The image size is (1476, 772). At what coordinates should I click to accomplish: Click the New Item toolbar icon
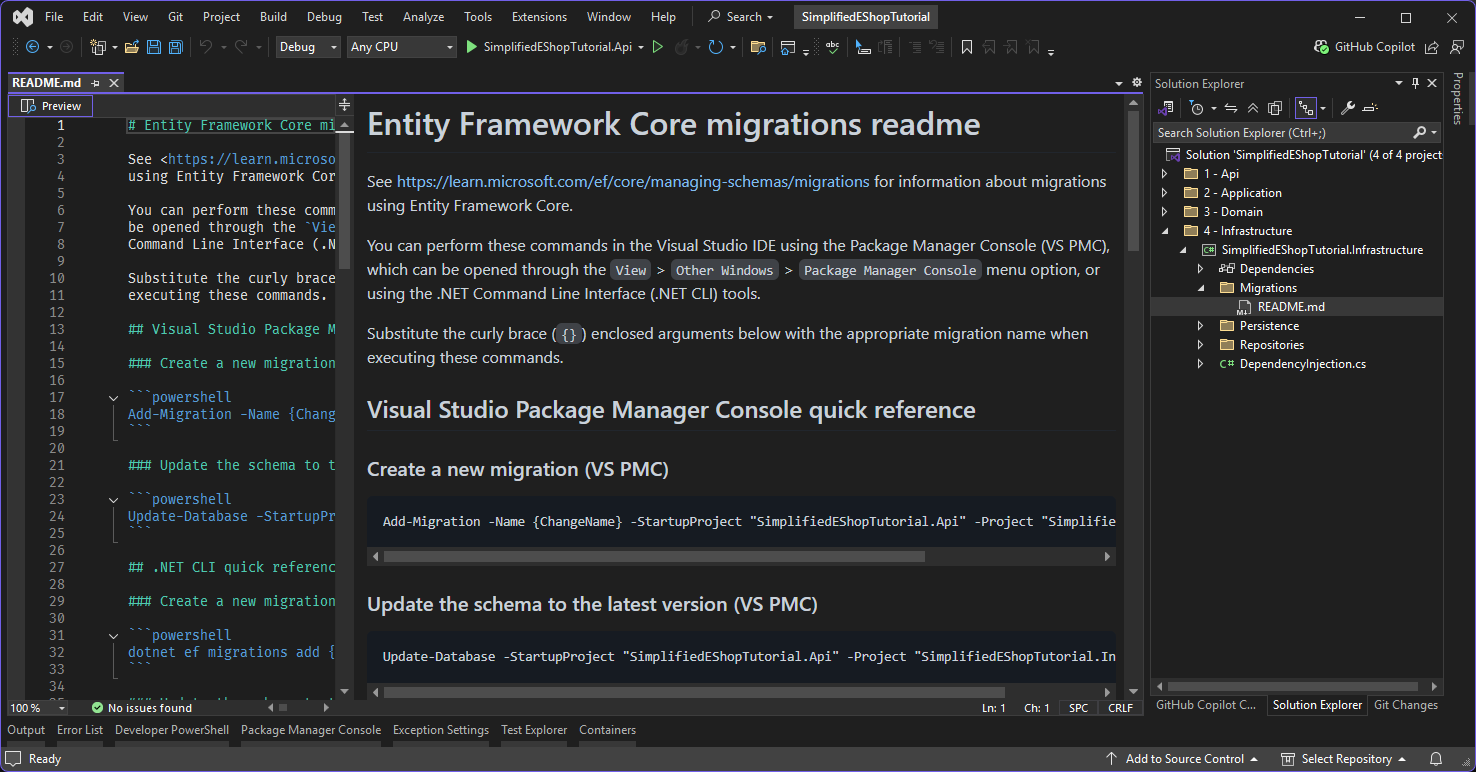[x=97, y=47]
